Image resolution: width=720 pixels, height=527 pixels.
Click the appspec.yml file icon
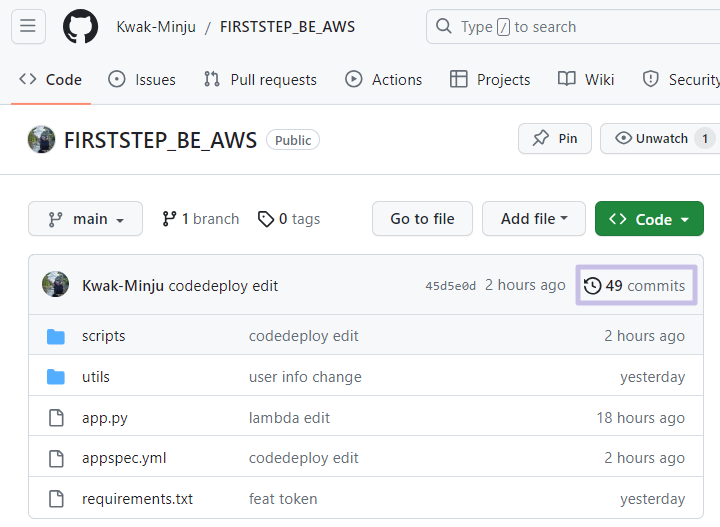pyautogui.click(x=56, y=458)
